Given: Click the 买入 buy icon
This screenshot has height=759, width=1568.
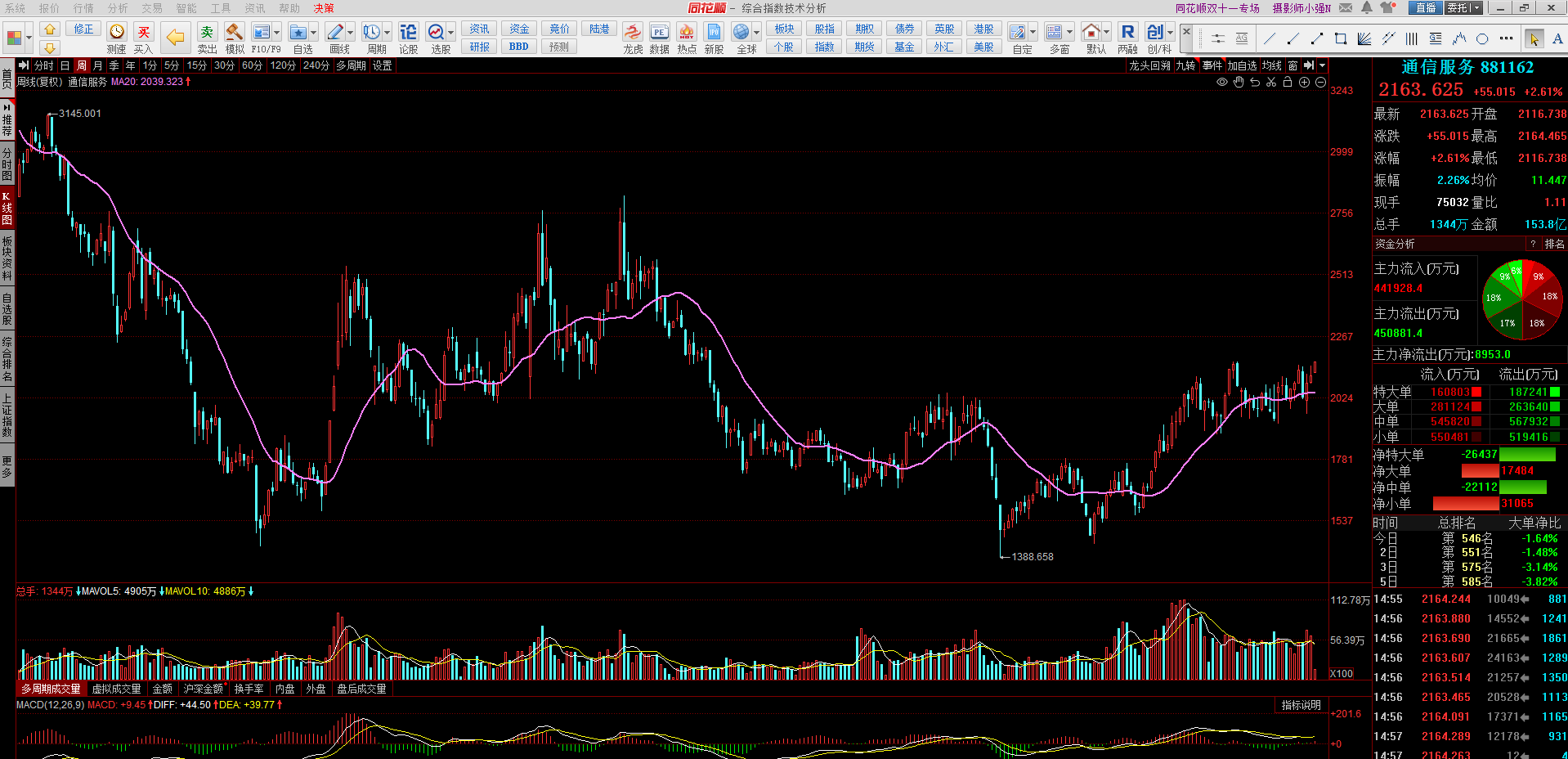Looking at the screenshot, I should point(144,32).
